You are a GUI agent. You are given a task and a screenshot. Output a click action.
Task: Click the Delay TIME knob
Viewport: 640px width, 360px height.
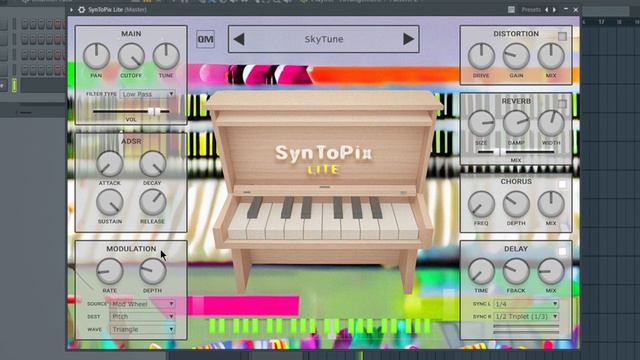coord(481,271)
